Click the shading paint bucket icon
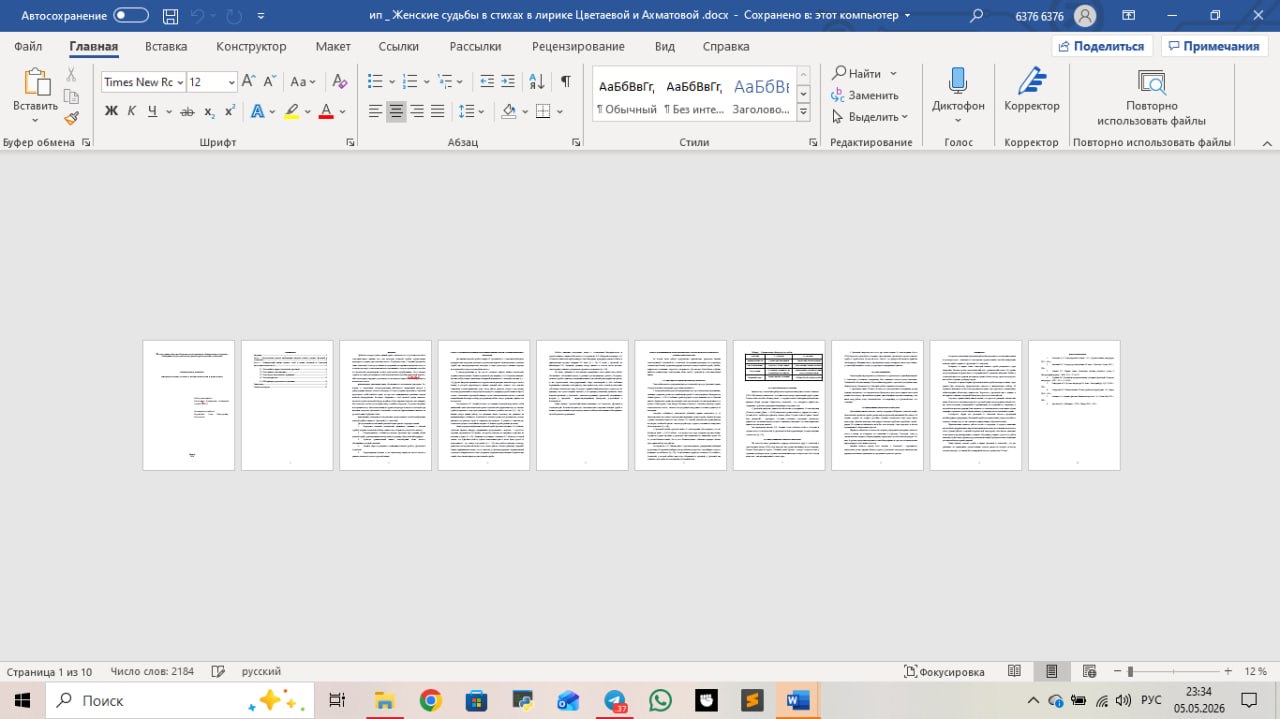Viewport: 1280px width, 719px height. pyautogui.click(x=509, y=111)
